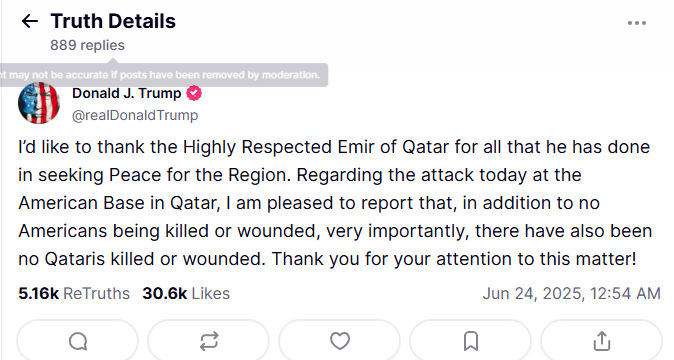
Task: Click the Jun 24, 2025 timestamp
Action: click(x=571, y=293)
